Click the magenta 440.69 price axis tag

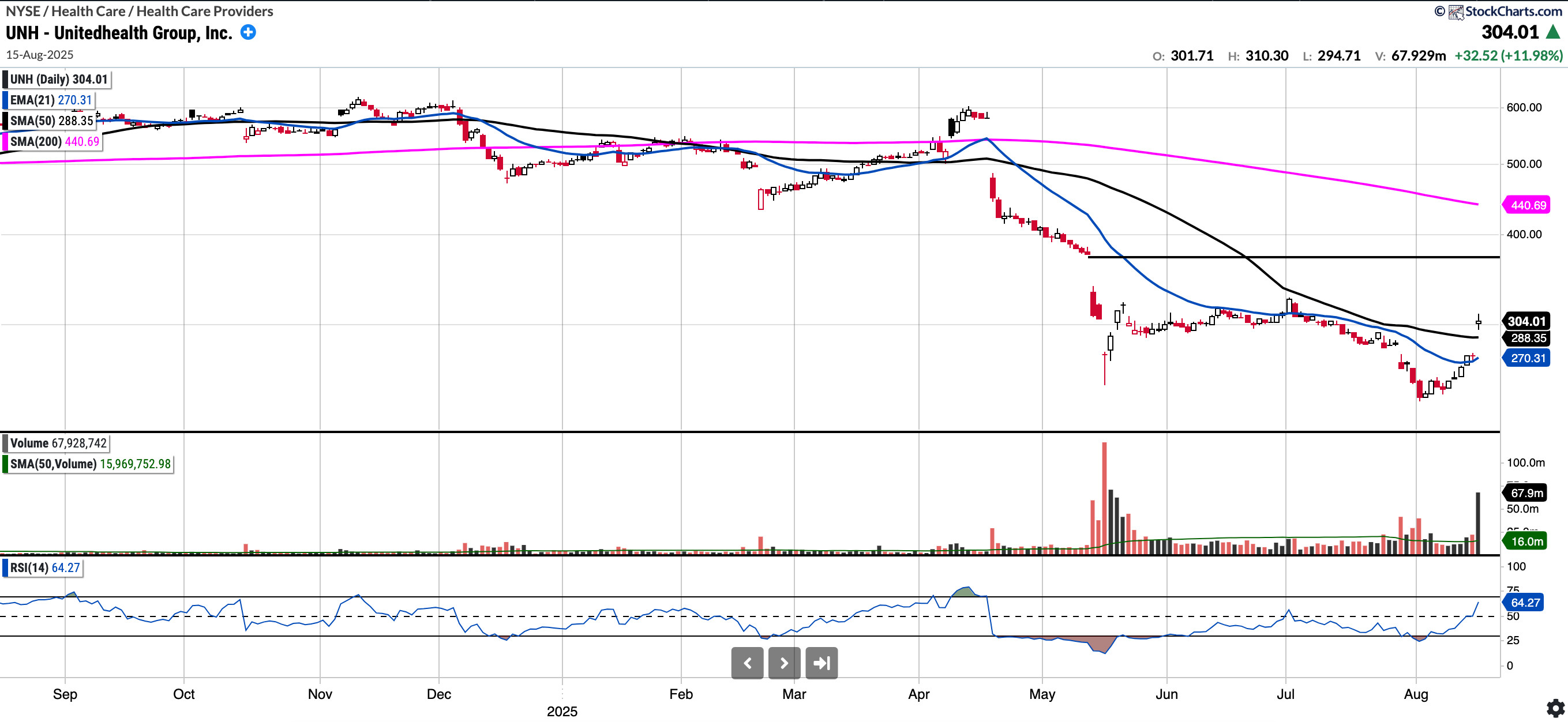[x=1527, y=205]
